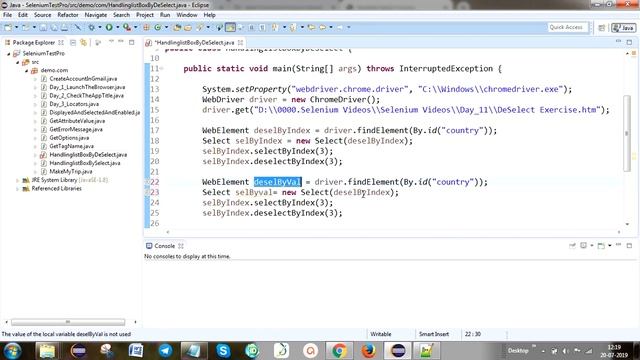Collapse the src folder node
This screenshot has height=360, width=640.
(x=18, y=62)
